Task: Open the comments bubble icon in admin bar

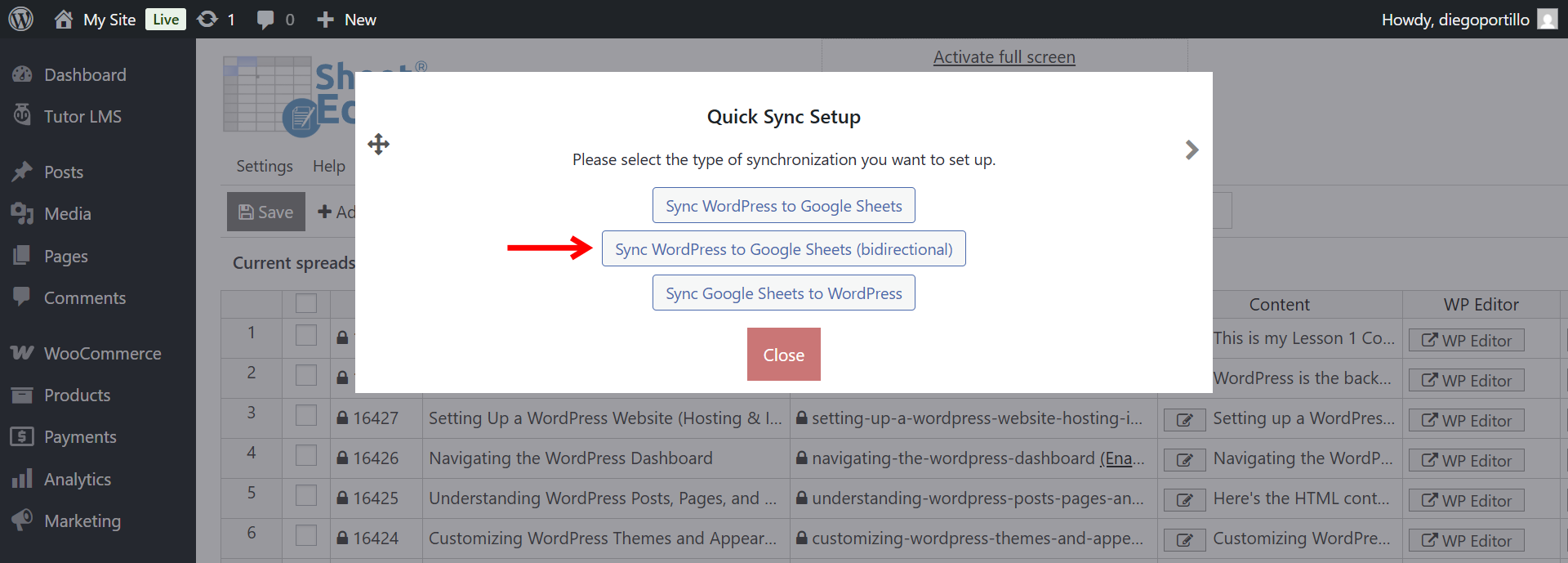Action: point(265,20)
